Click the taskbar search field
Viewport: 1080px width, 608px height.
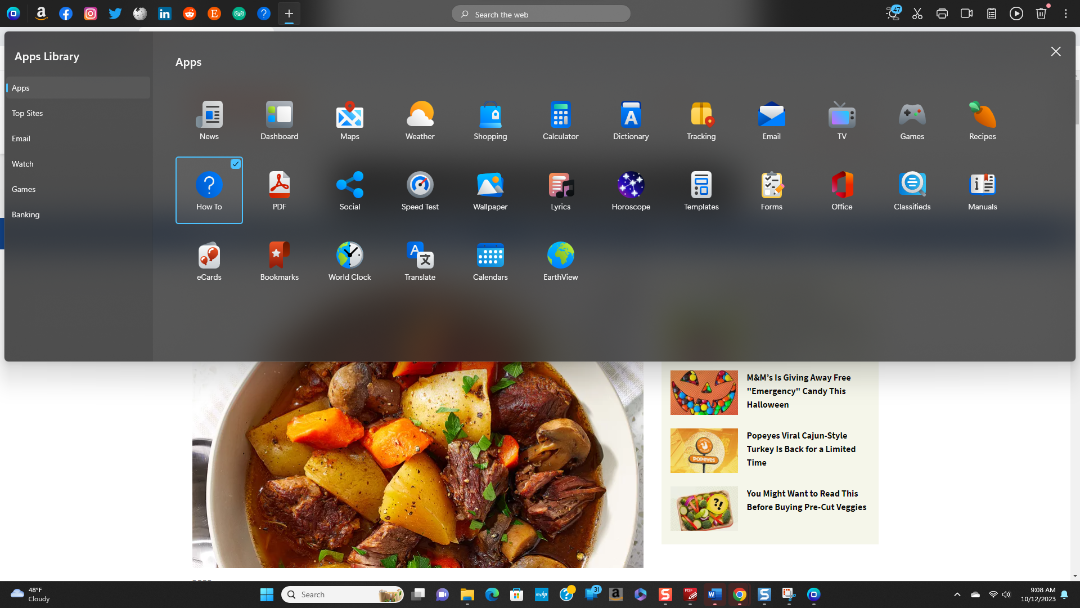(x=340, y=594)
